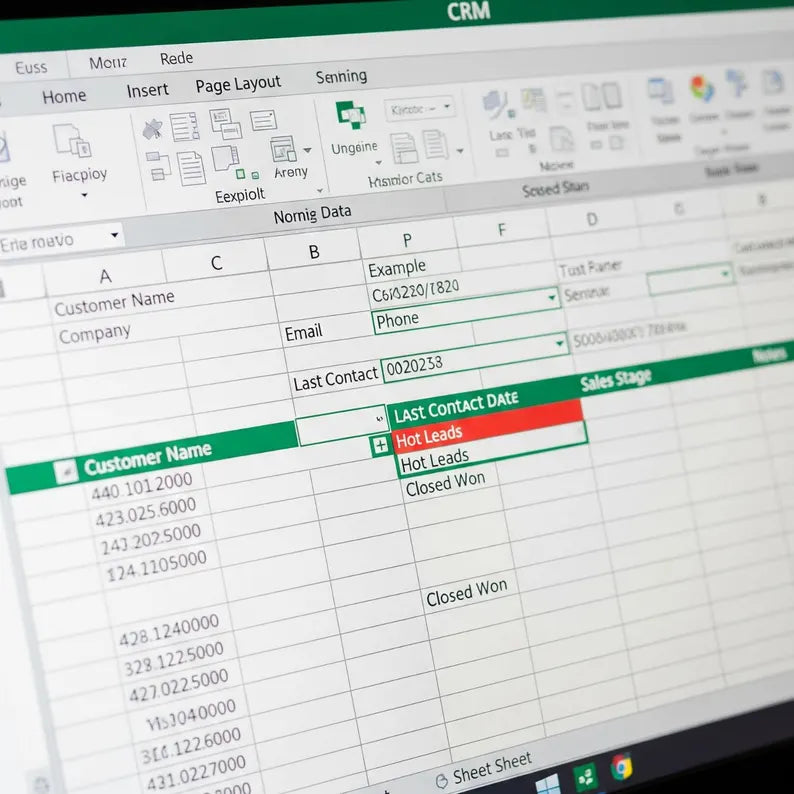The height and width of the screenshot is (794, 794).
Task: Click the green Excel icon in the taskbar
Action: click(585, 775)
